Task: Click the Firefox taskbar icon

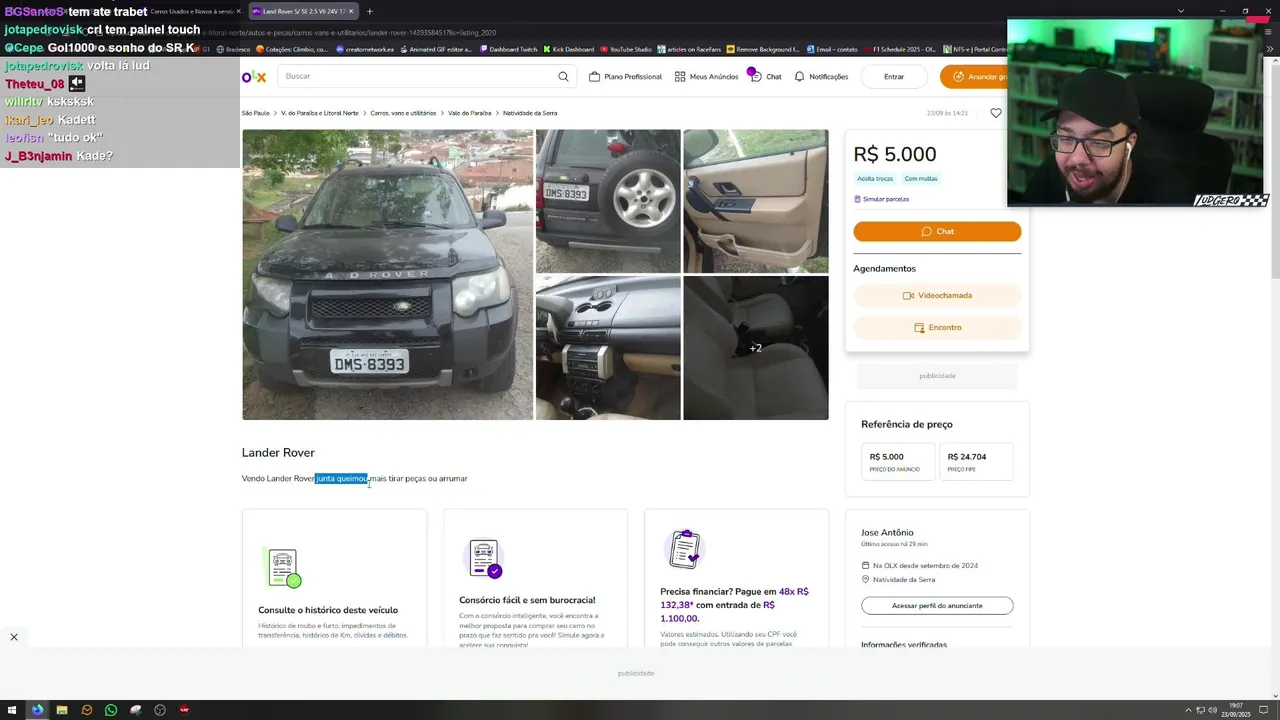Action: click(x=37, y=710)
